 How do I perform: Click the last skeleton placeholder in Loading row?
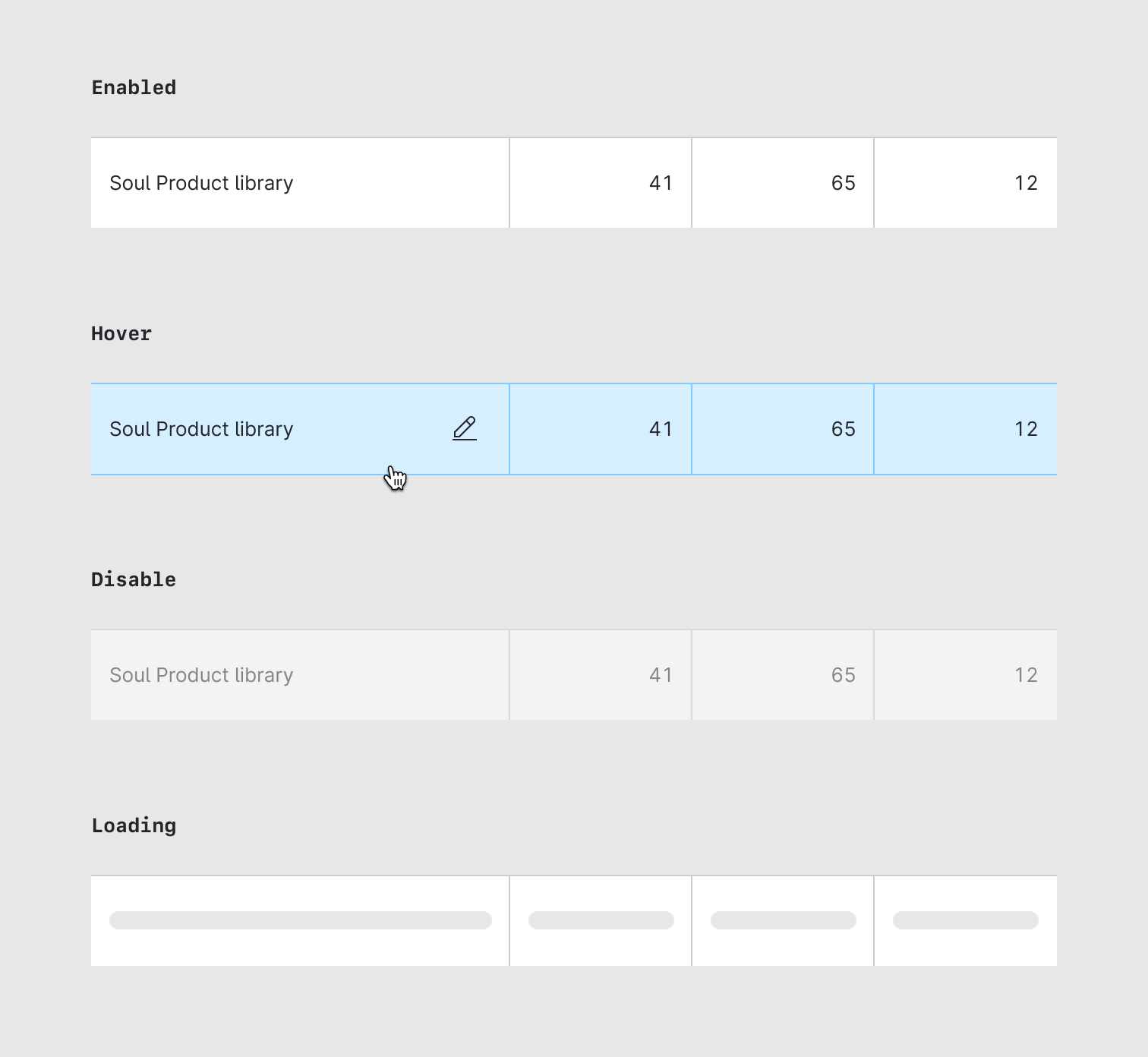pos(965,920)
